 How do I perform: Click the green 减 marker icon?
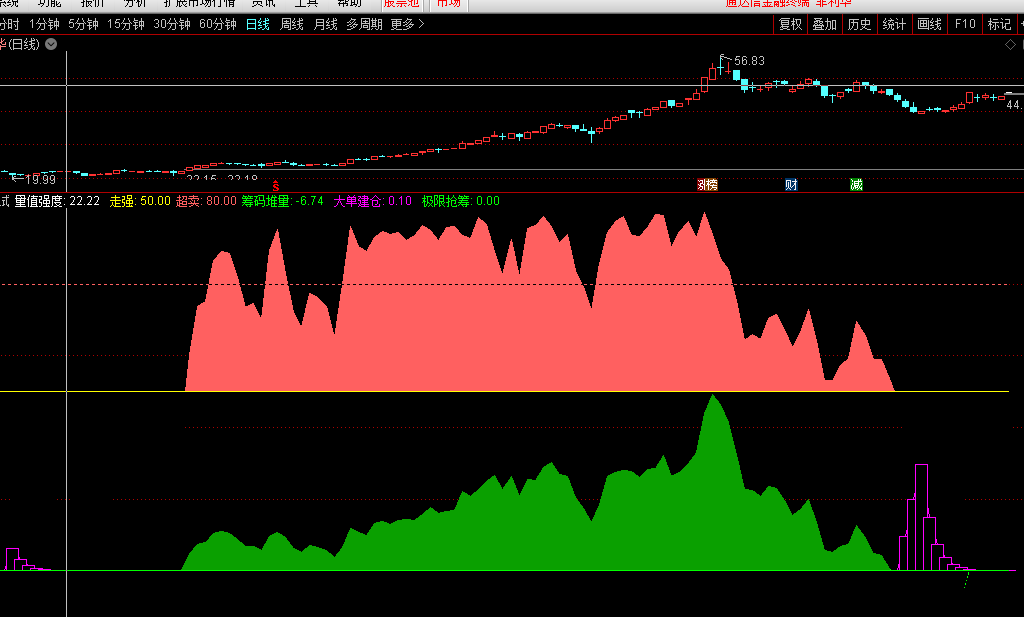click(x=856, y=184)
